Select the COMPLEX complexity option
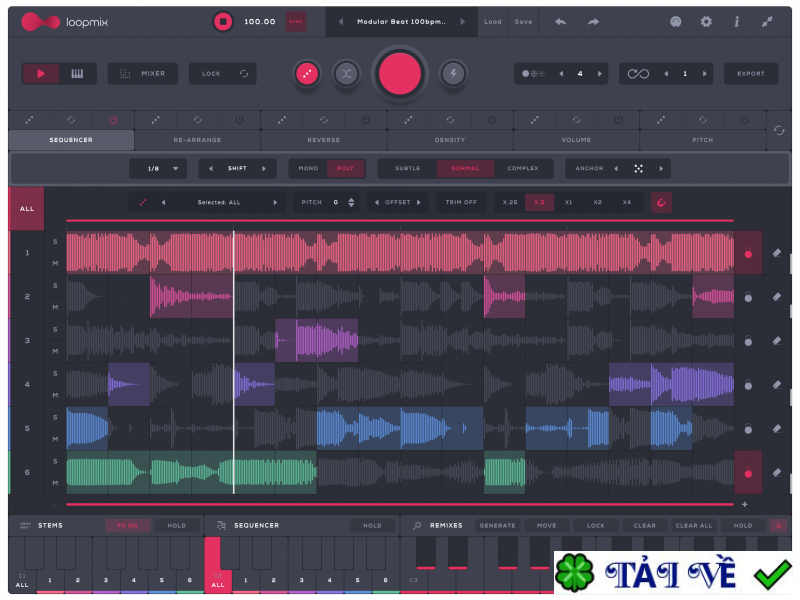This screenshot has height=600, width=800. point(522,168)
